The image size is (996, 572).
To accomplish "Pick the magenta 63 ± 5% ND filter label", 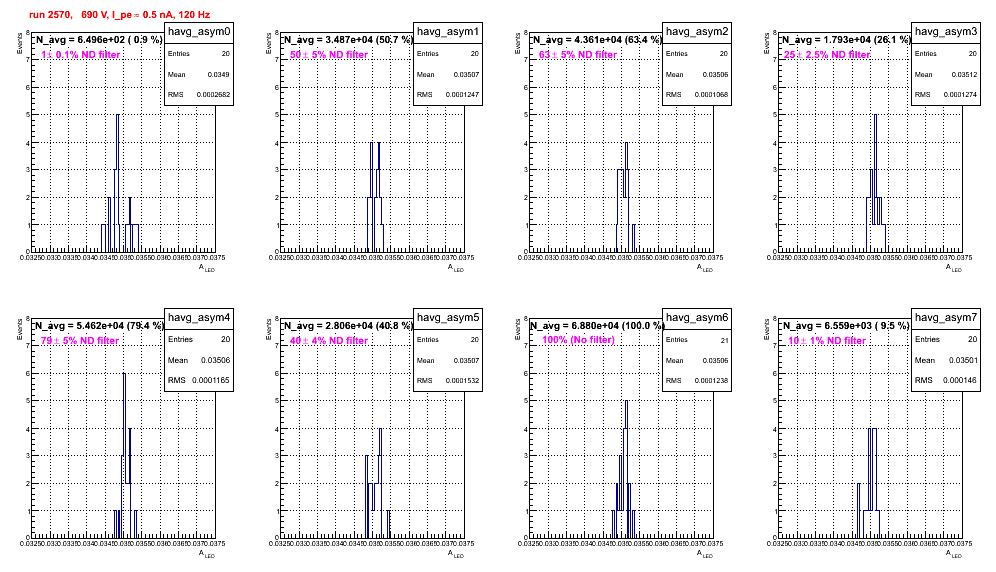I will click(578, 55).
